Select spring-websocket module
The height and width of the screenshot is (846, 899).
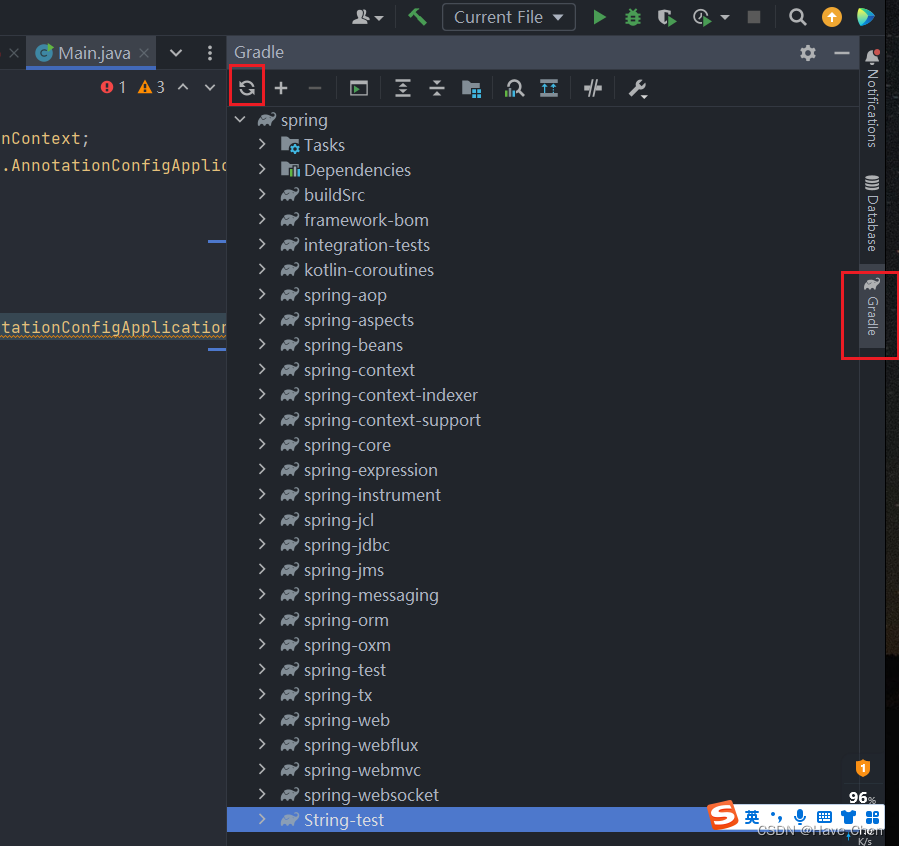click(371, 795)
